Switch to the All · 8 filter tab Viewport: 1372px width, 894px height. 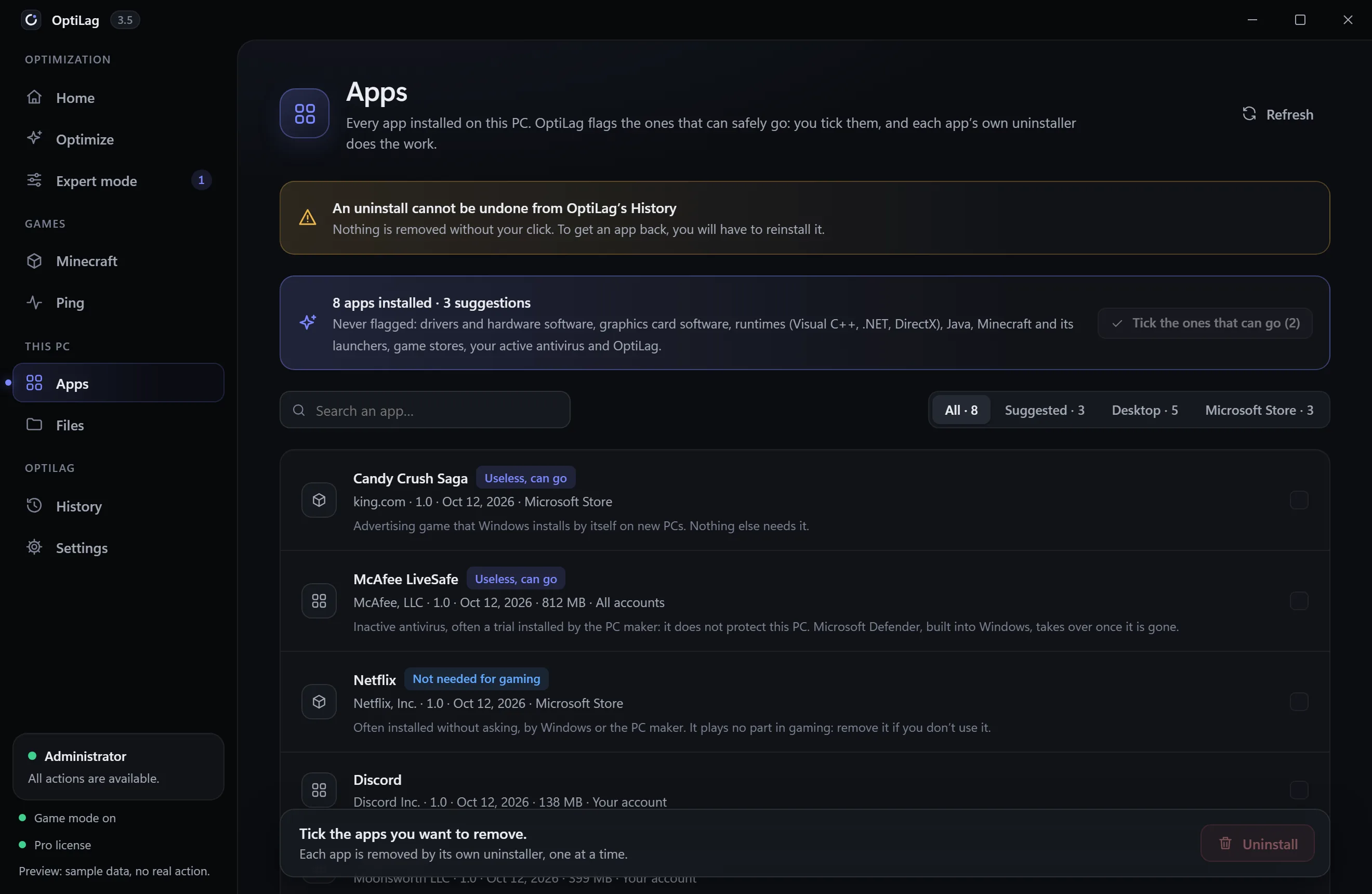[x=961, y=410]
